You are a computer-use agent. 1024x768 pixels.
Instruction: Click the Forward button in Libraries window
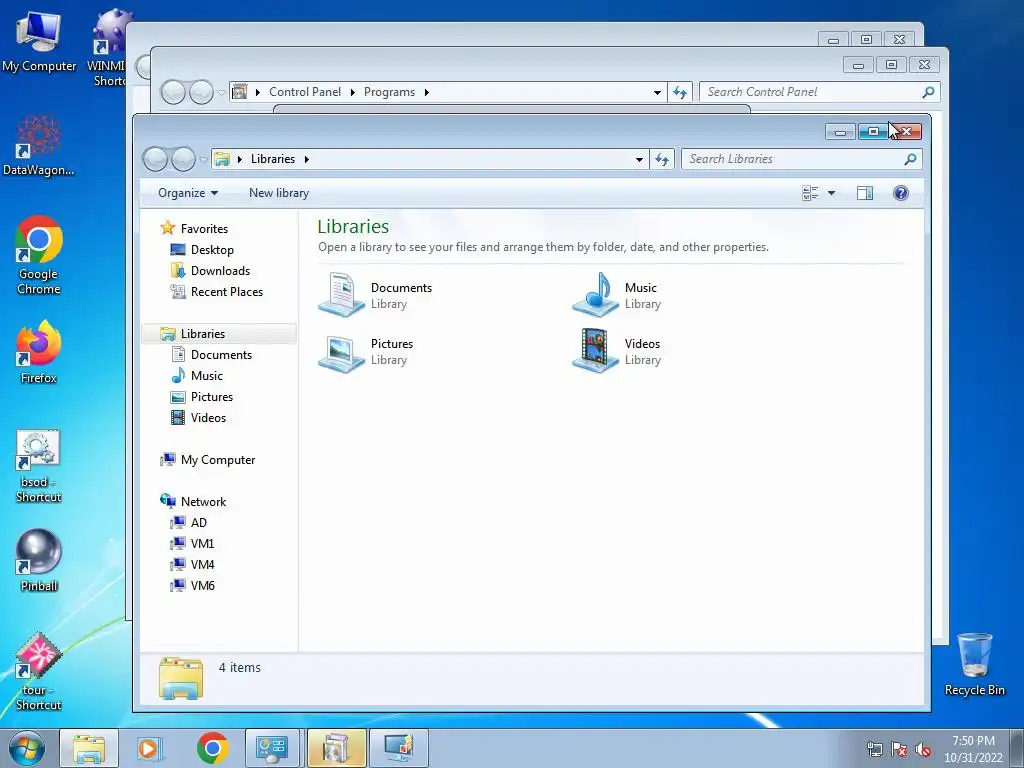[x=184, y=159]
